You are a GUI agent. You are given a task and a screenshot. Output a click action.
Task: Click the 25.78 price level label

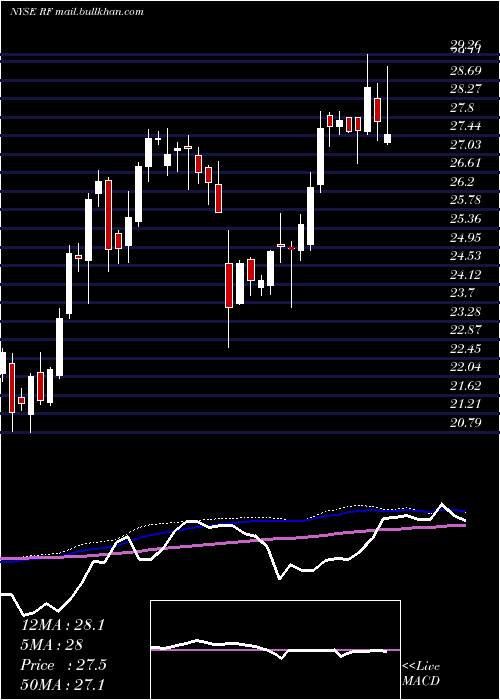pos(465,200)
